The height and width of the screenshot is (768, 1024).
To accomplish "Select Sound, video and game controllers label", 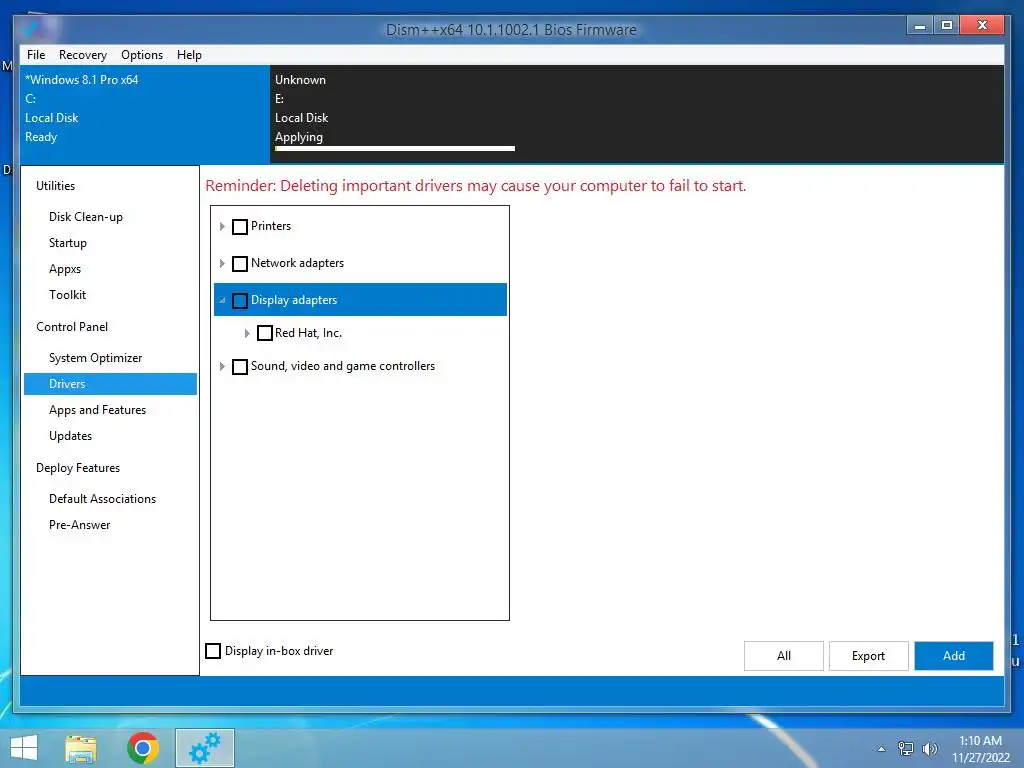I will pos(343,366).
